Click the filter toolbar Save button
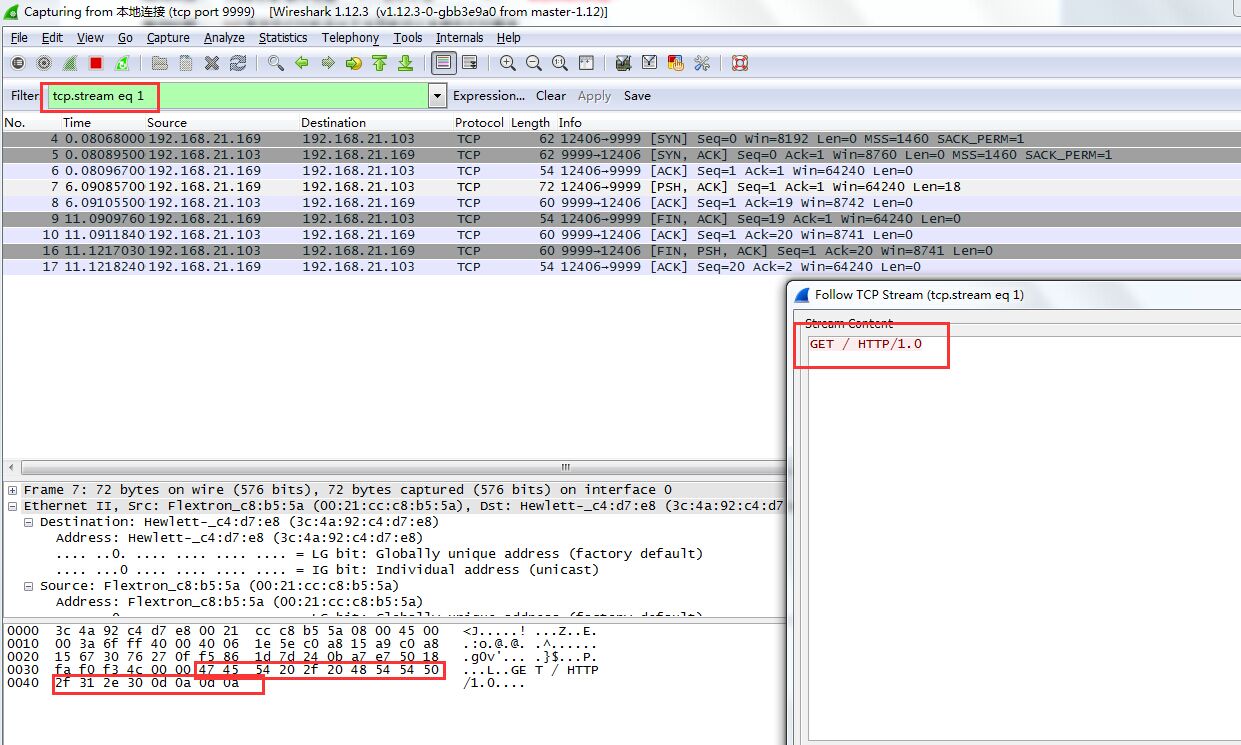Viewport: 1241px width, 745px height. click(637, 96)
